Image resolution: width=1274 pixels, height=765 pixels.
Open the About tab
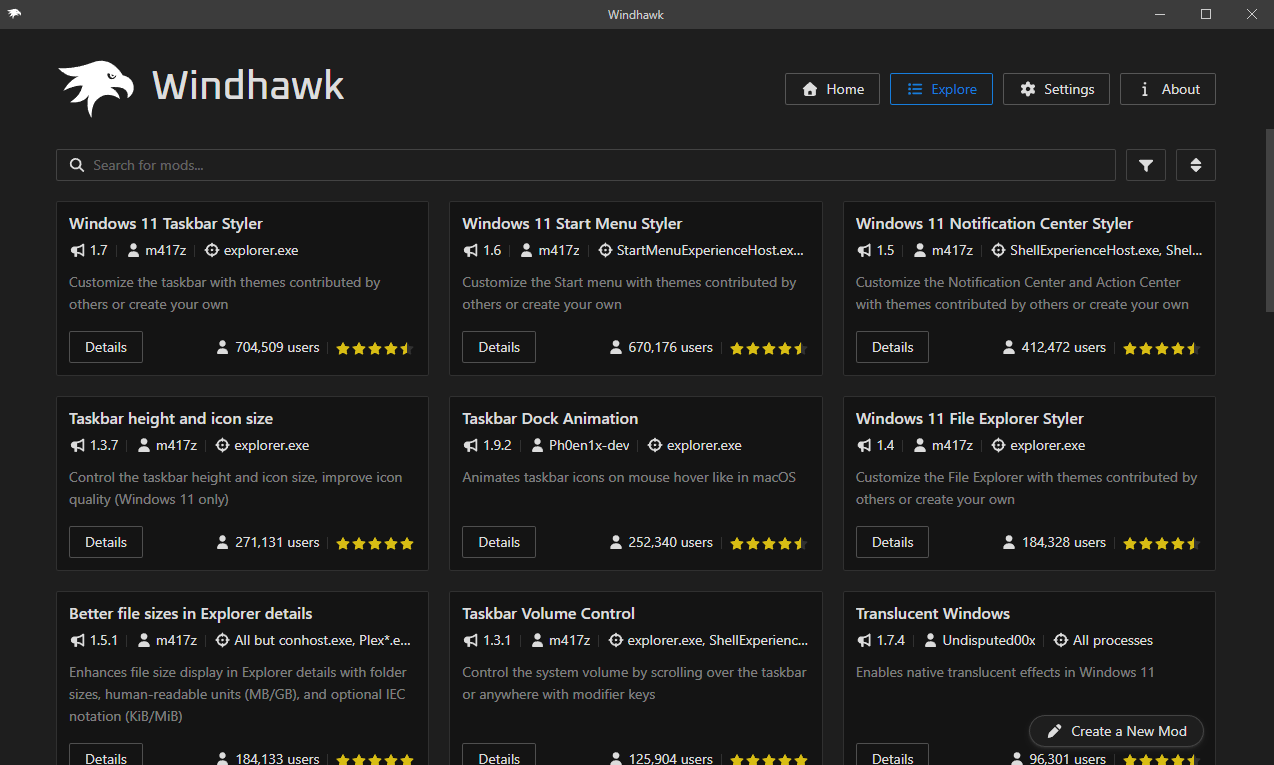coord(1168,89)
